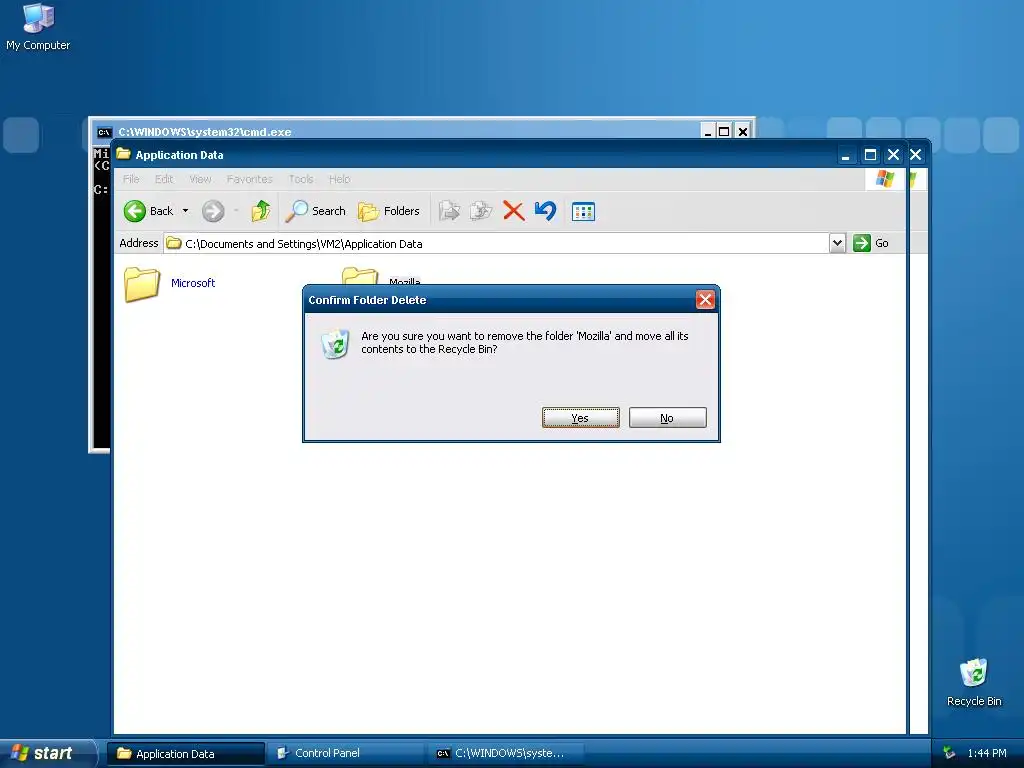Screen dimensions: 1024x768
Task: Click the Microsoft folder name label
Action: [x=193, y=283]
